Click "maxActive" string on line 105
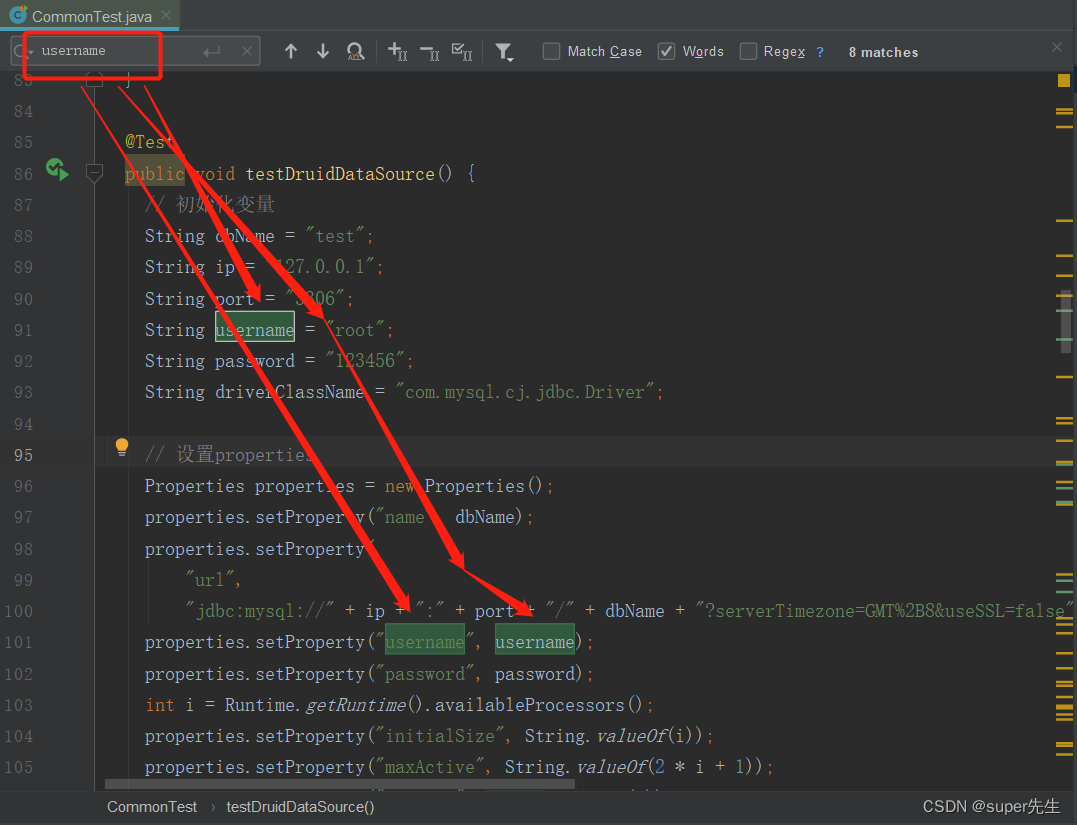This screenshot has height=825, width=1077. pos(430,767)
